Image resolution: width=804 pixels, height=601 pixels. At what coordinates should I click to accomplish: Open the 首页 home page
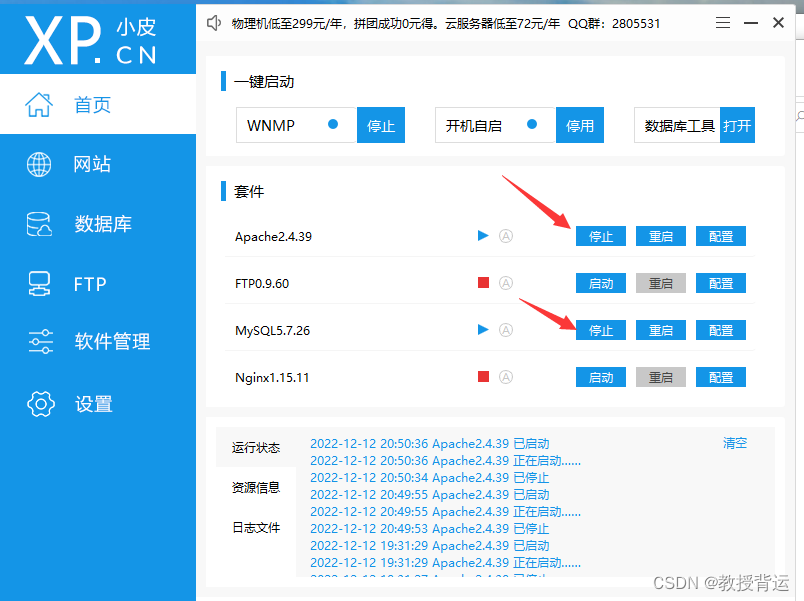pyautogui.click(x=97, y=104)
